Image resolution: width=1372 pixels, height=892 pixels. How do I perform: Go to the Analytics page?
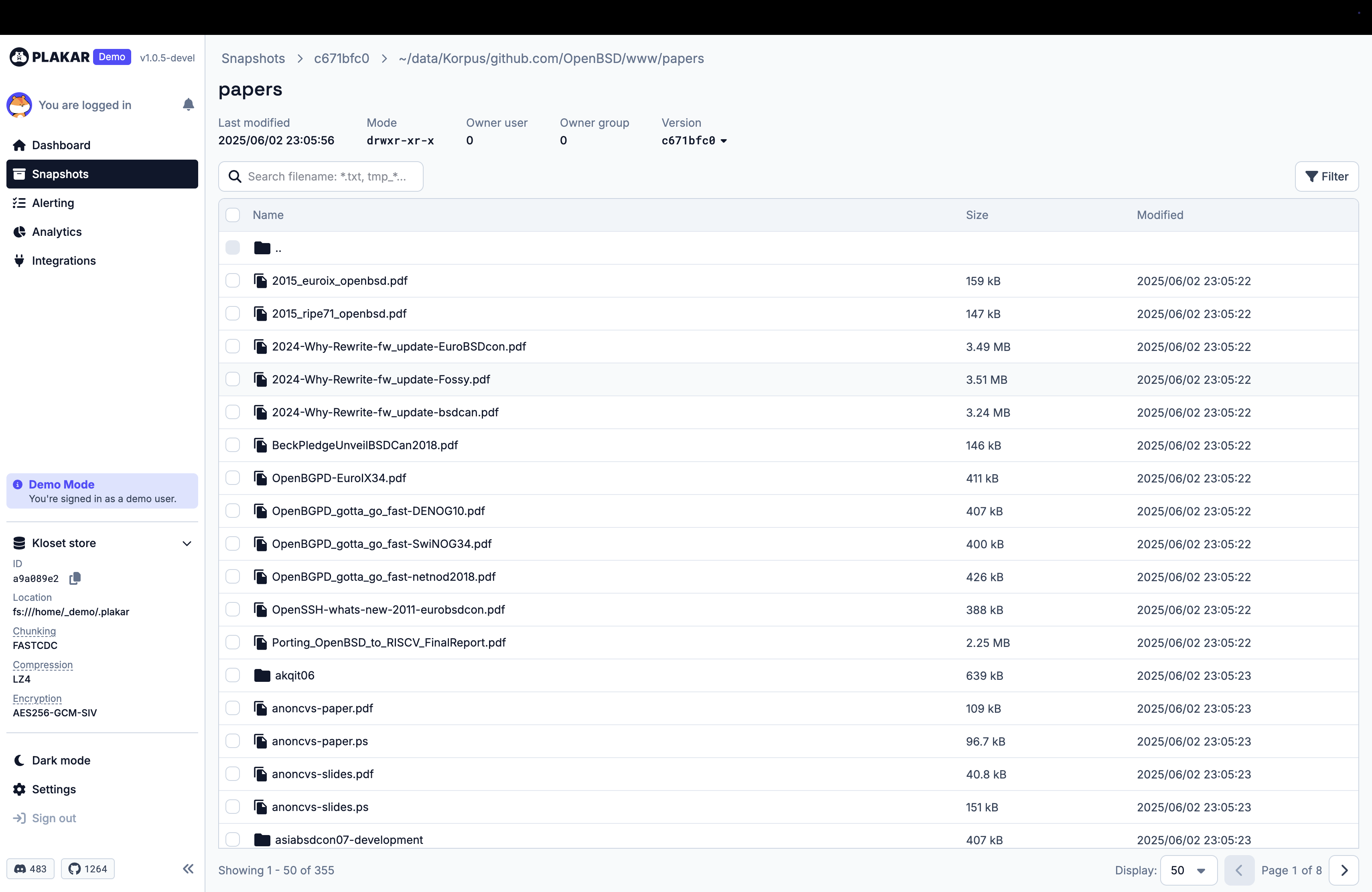pyautogui.click(x=57, y=232)
